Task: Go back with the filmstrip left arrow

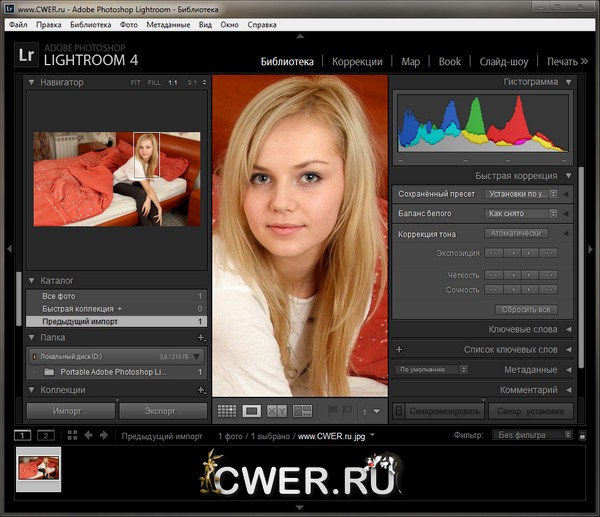Action: click(88, 436)
